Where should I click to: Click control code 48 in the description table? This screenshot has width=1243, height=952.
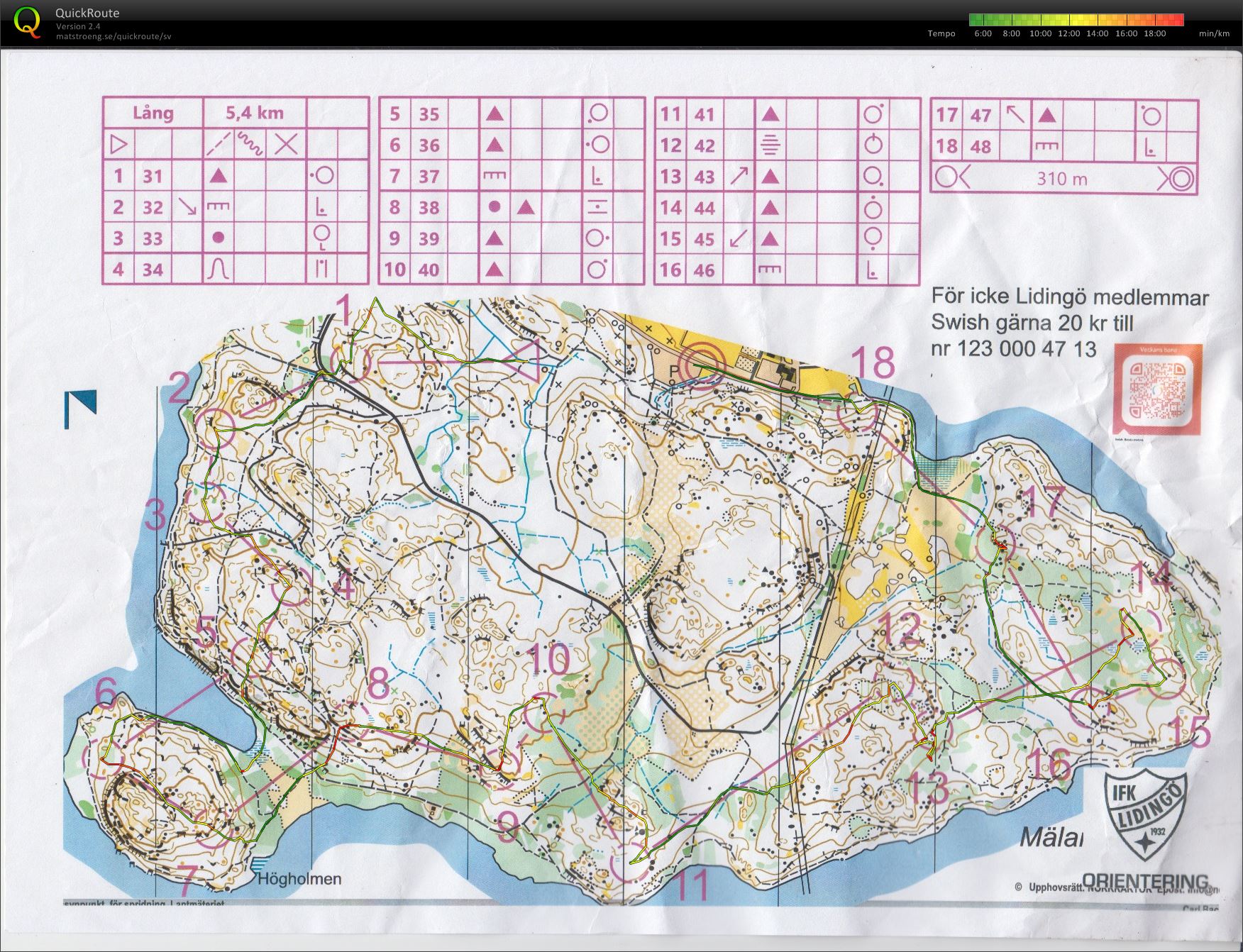point(981,146)
